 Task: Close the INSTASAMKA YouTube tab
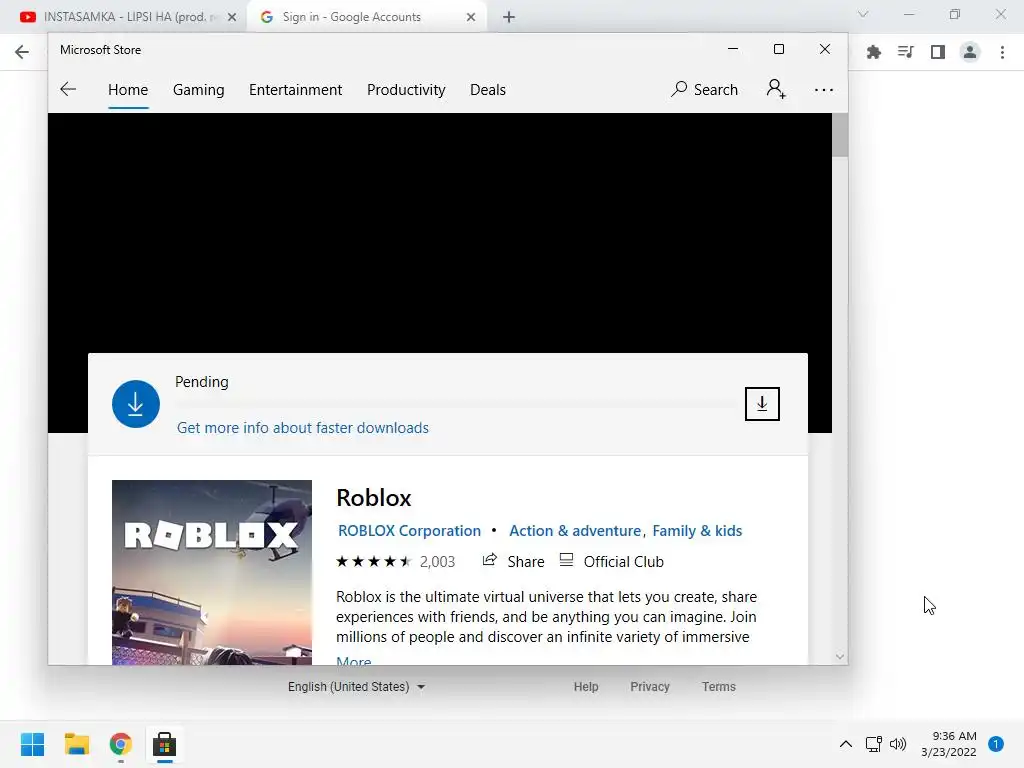[232, 18]
